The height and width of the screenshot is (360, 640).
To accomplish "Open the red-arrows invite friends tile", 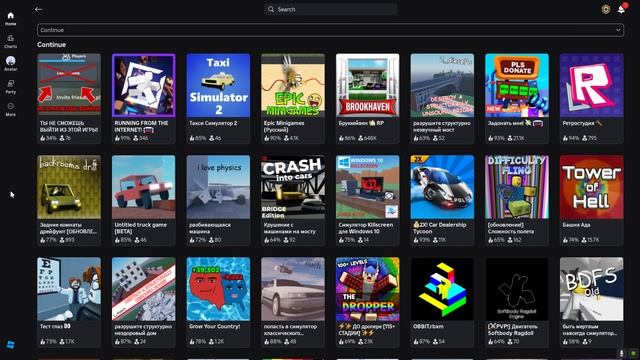I will tap(69, 98).
